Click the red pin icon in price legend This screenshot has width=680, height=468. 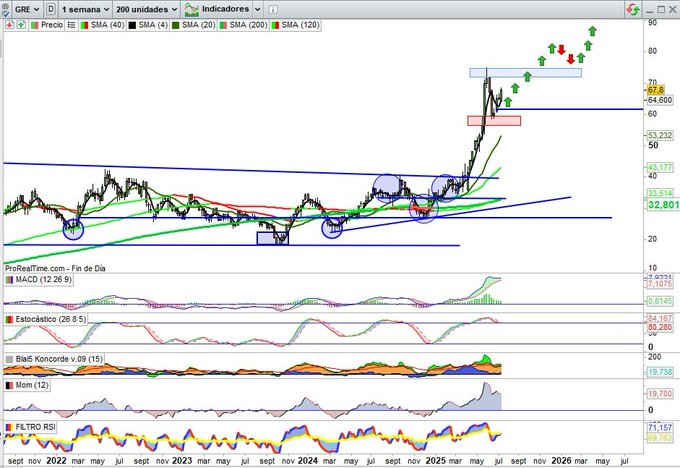[10, 25]
